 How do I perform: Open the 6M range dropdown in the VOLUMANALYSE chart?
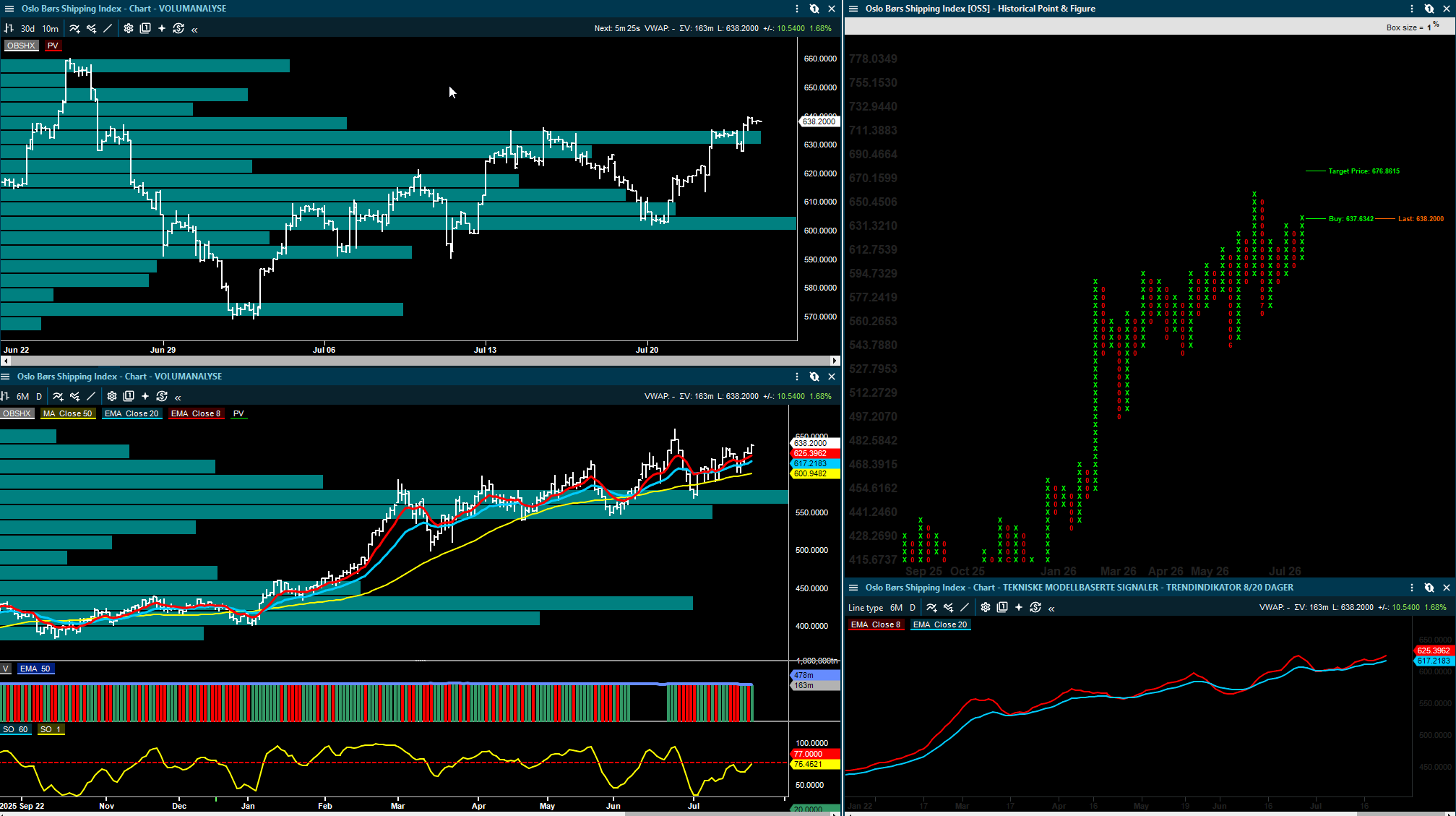(23, 397)
